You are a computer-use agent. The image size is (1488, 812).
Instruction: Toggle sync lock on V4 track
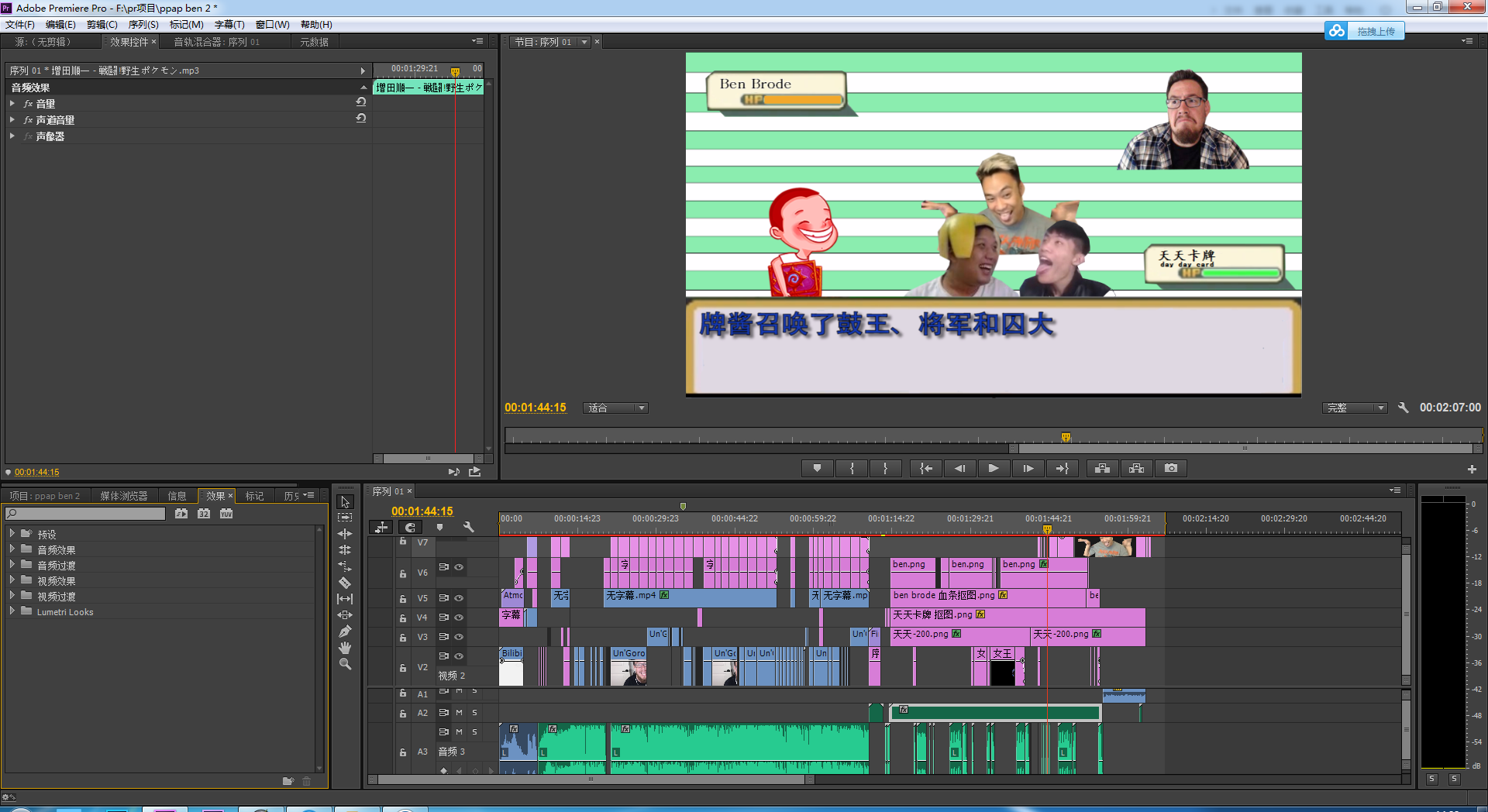(x=443, y=618)
